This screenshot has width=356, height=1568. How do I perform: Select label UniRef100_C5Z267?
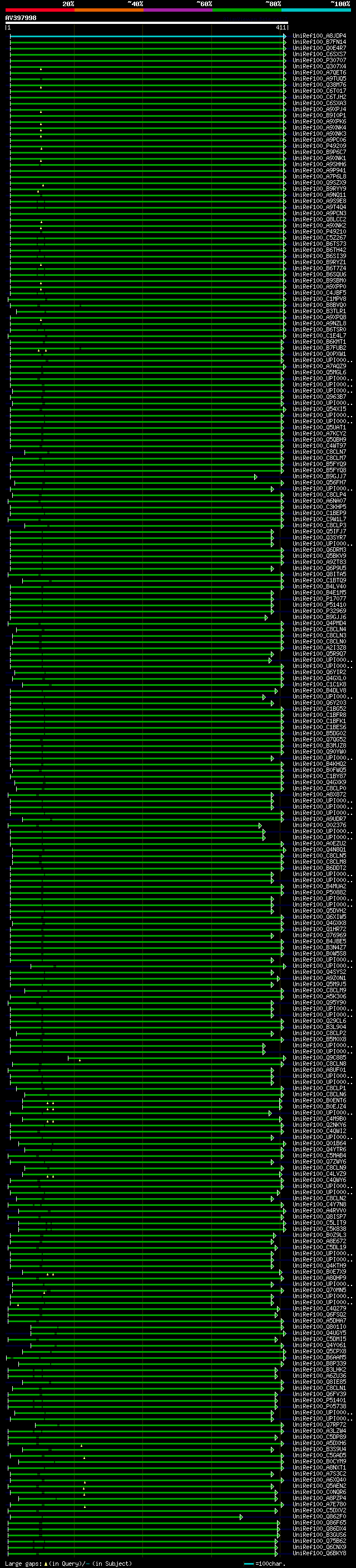319,238
